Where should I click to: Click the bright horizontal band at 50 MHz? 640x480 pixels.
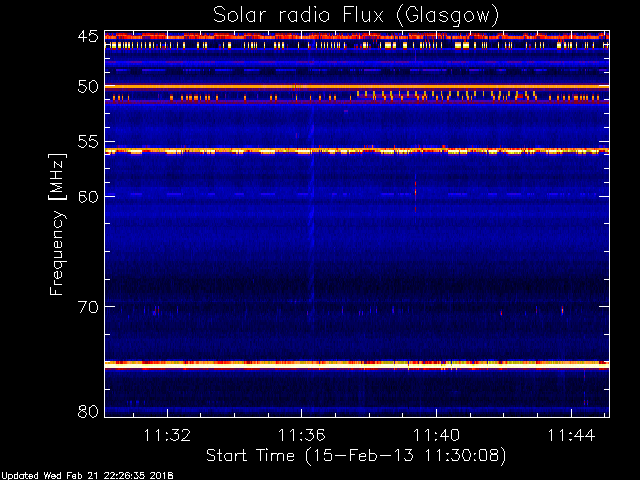(356, 87)
